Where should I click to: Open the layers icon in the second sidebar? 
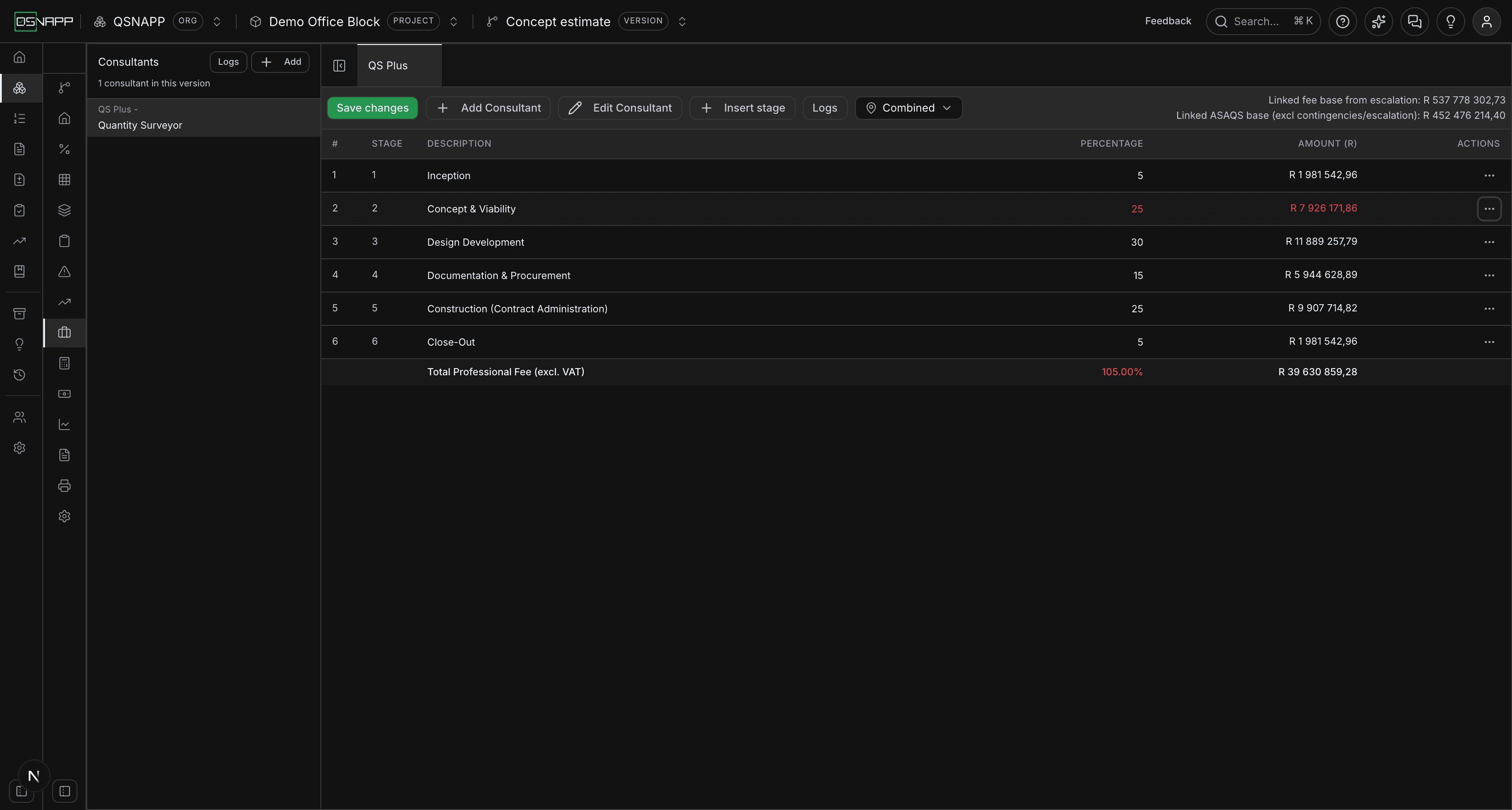pyautogui.click(x=64, y=210)
